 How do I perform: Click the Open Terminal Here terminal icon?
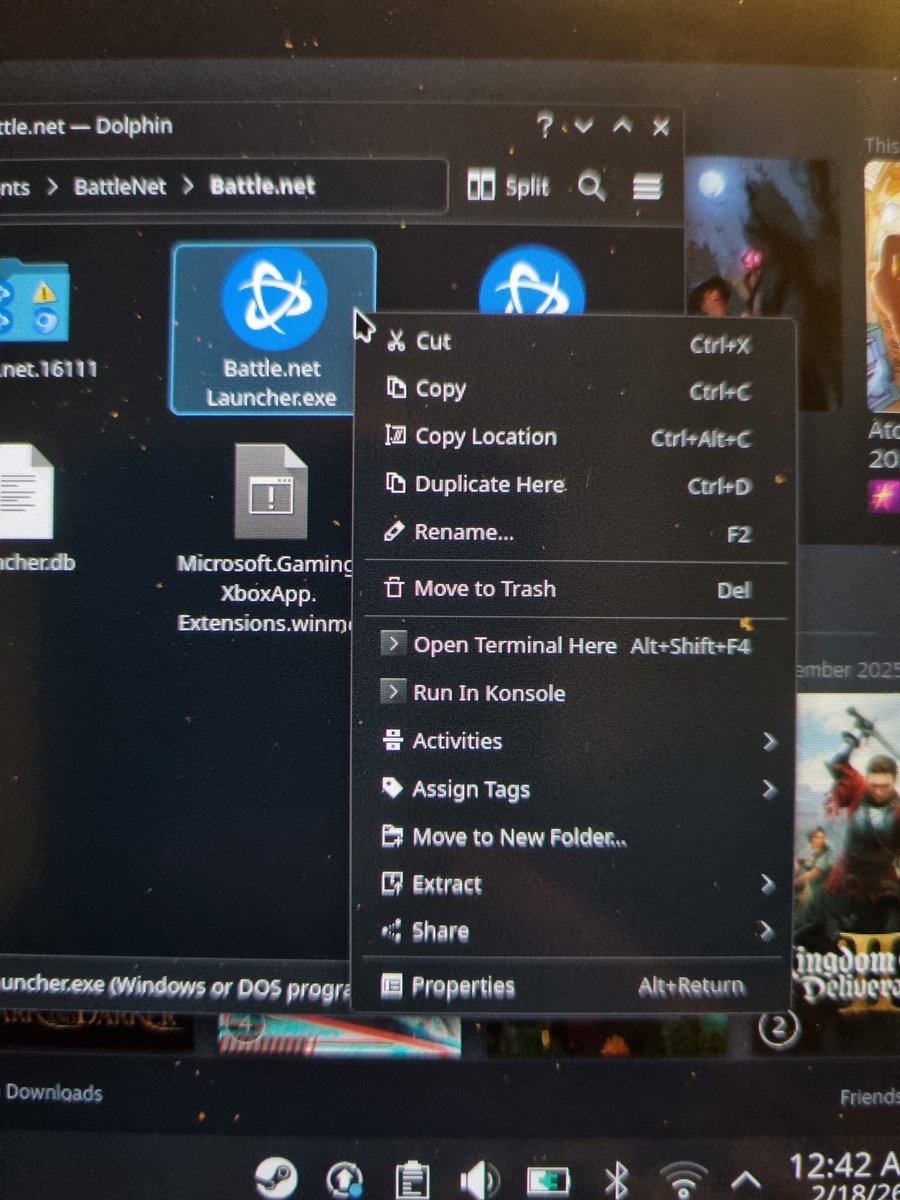(393, 645)
